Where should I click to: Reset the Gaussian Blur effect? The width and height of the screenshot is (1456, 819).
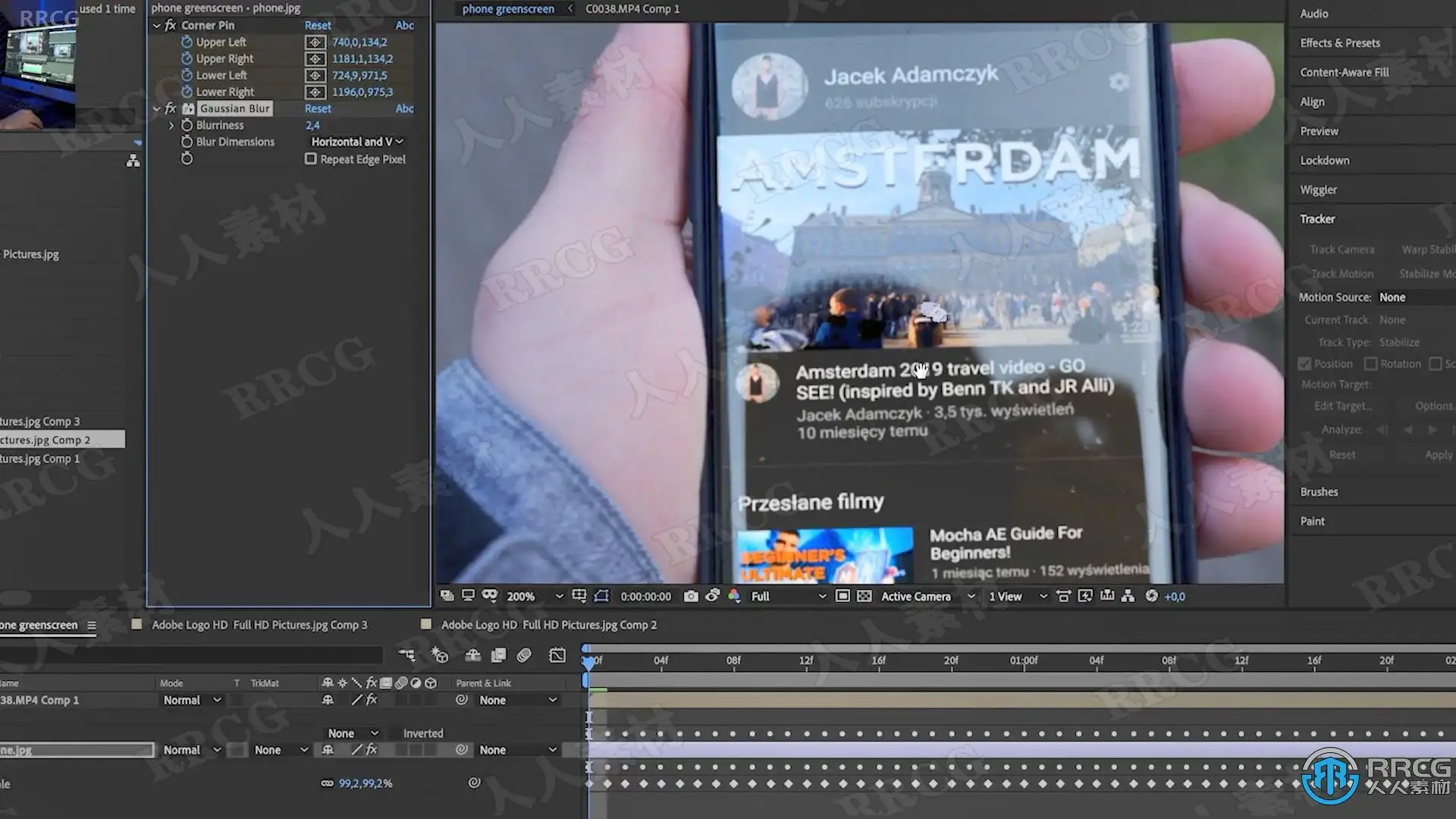click(318, 108)
